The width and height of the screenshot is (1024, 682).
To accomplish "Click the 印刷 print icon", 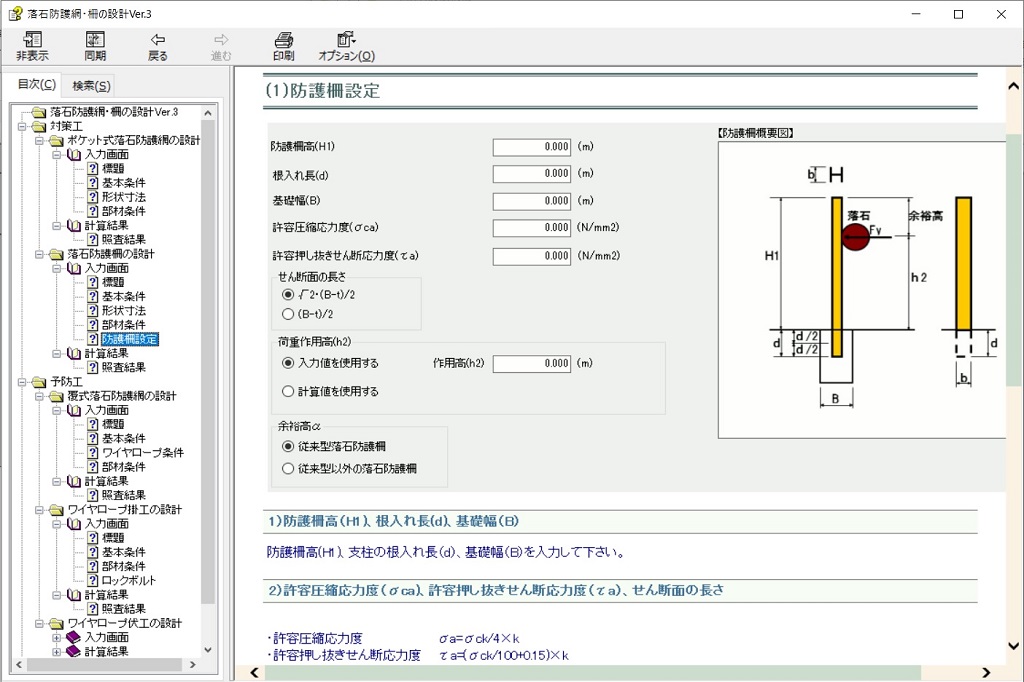I will [283, 39].
